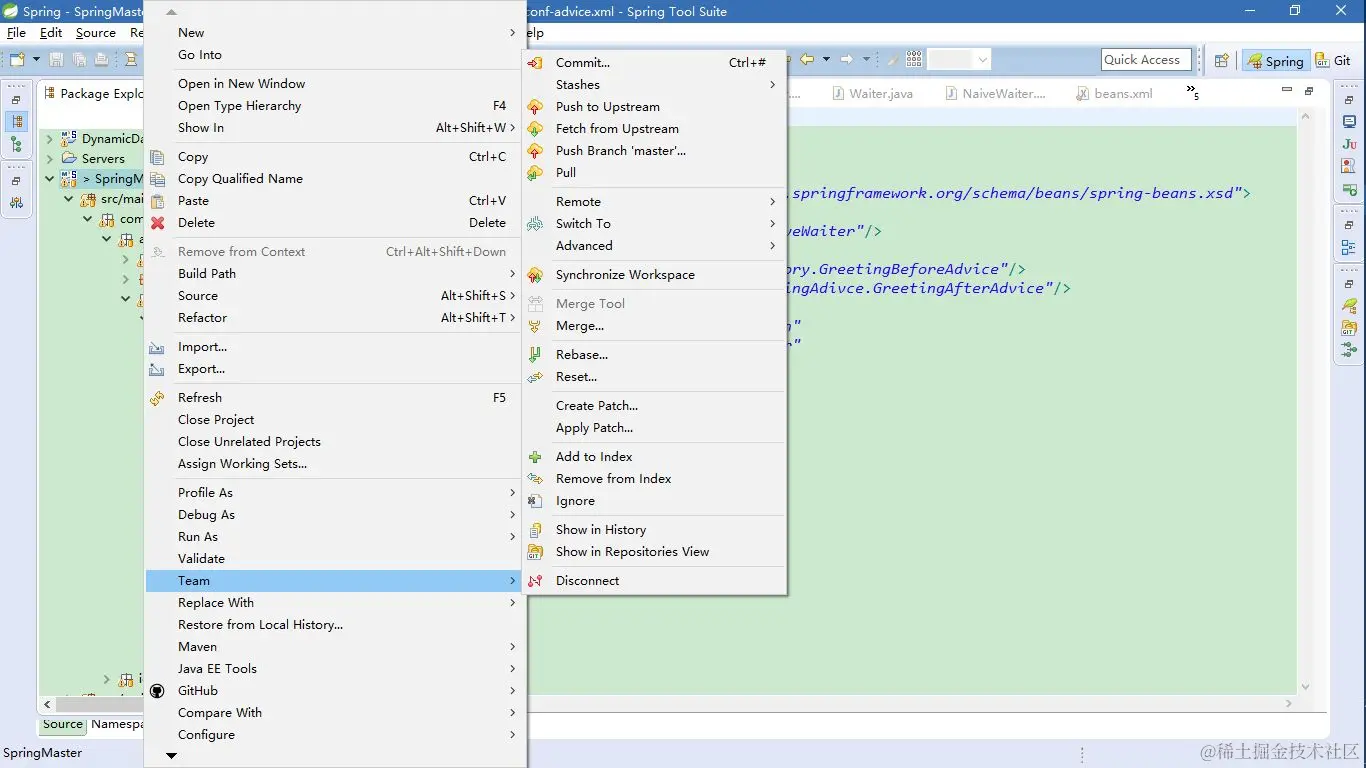The height and width of the screenshot is (768, 1366).
Task: Open the NaiveWaiter editor tab
Action: 995,93
